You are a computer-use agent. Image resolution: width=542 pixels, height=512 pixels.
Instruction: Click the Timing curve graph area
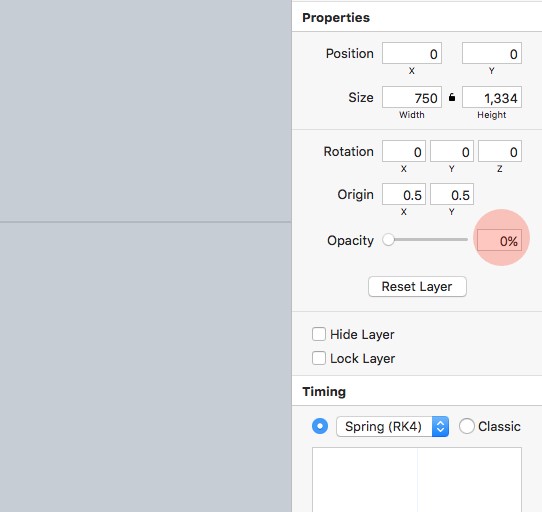click(417, 480)
